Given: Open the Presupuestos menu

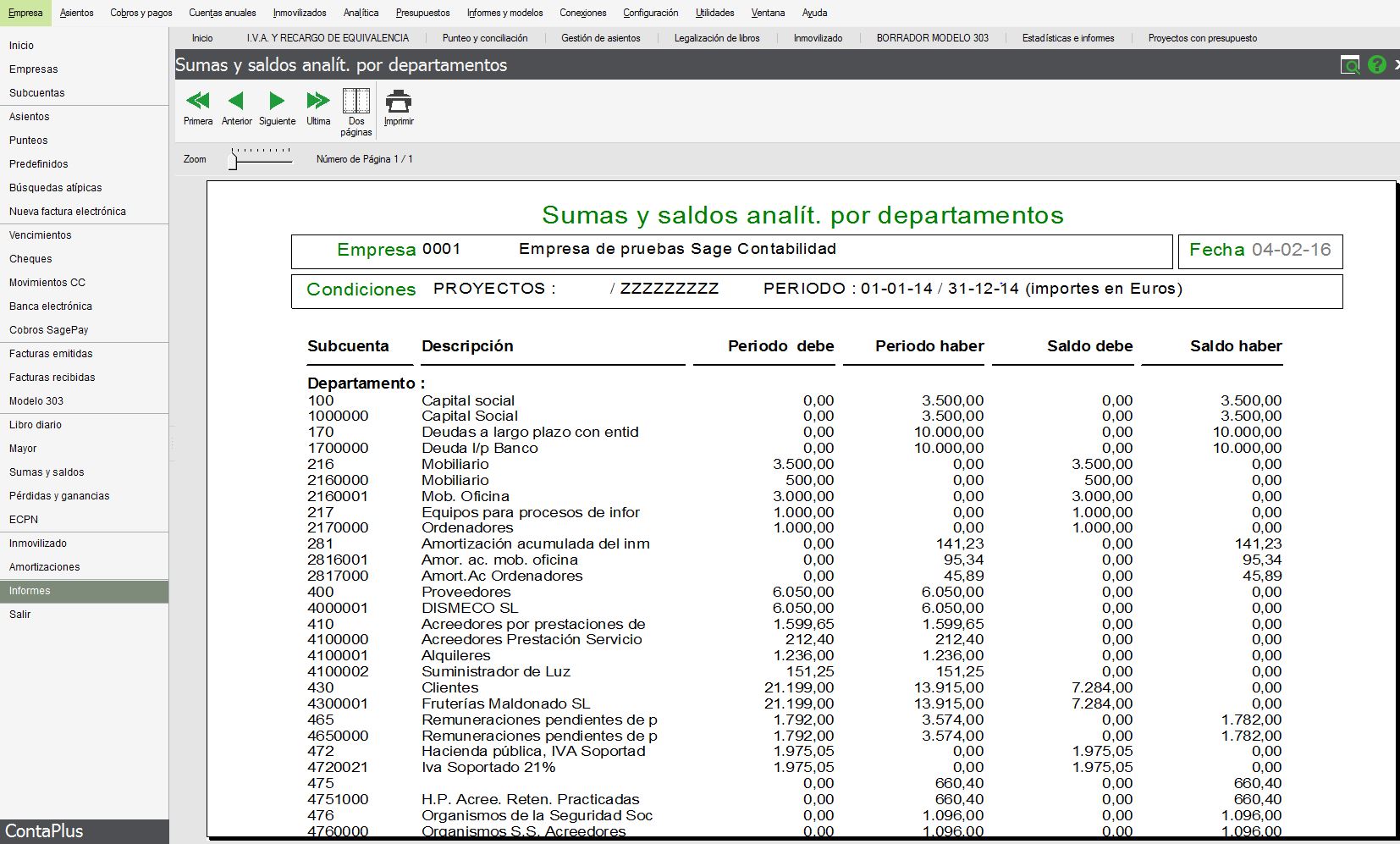Looking at the screenshot, I should click(422, 13).
